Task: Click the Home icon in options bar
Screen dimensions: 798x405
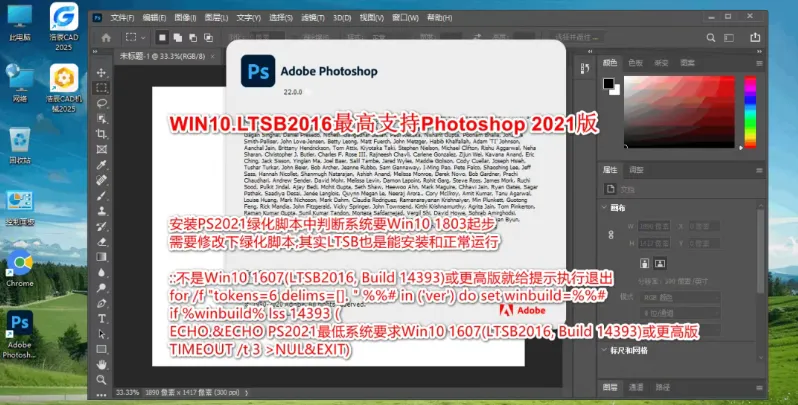Action: (106, 38)
